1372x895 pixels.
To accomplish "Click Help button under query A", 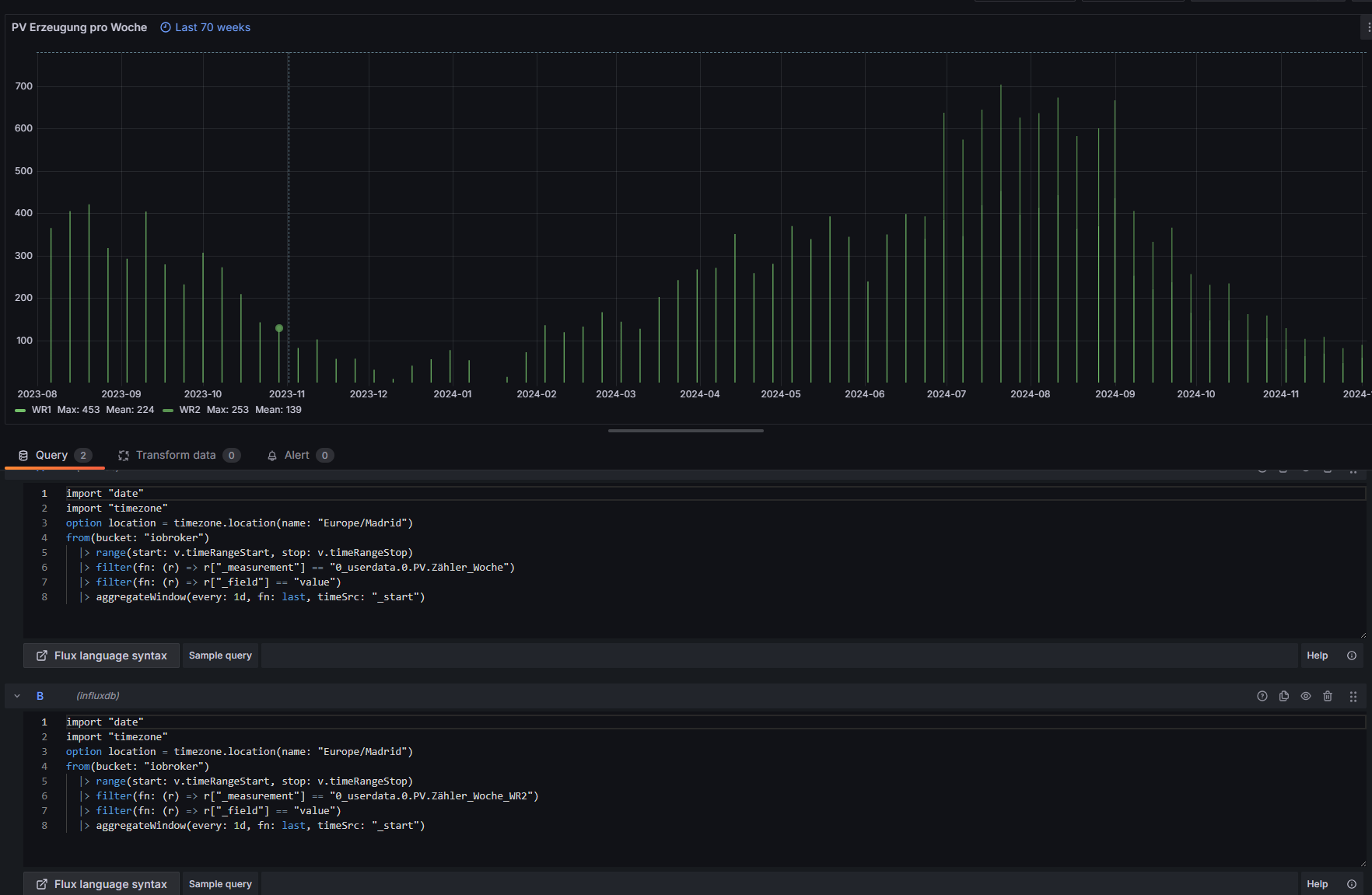I will [x=1317, y=656].
